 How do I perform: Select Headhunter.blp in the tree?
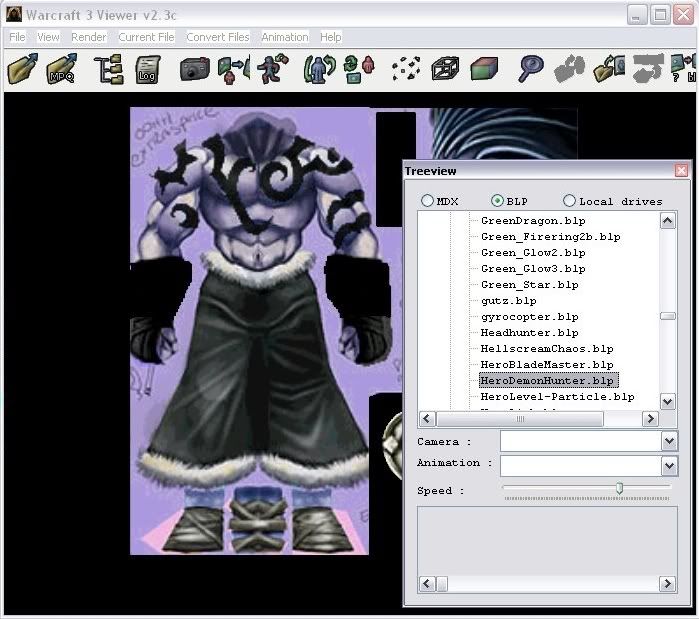coord(530,333)
